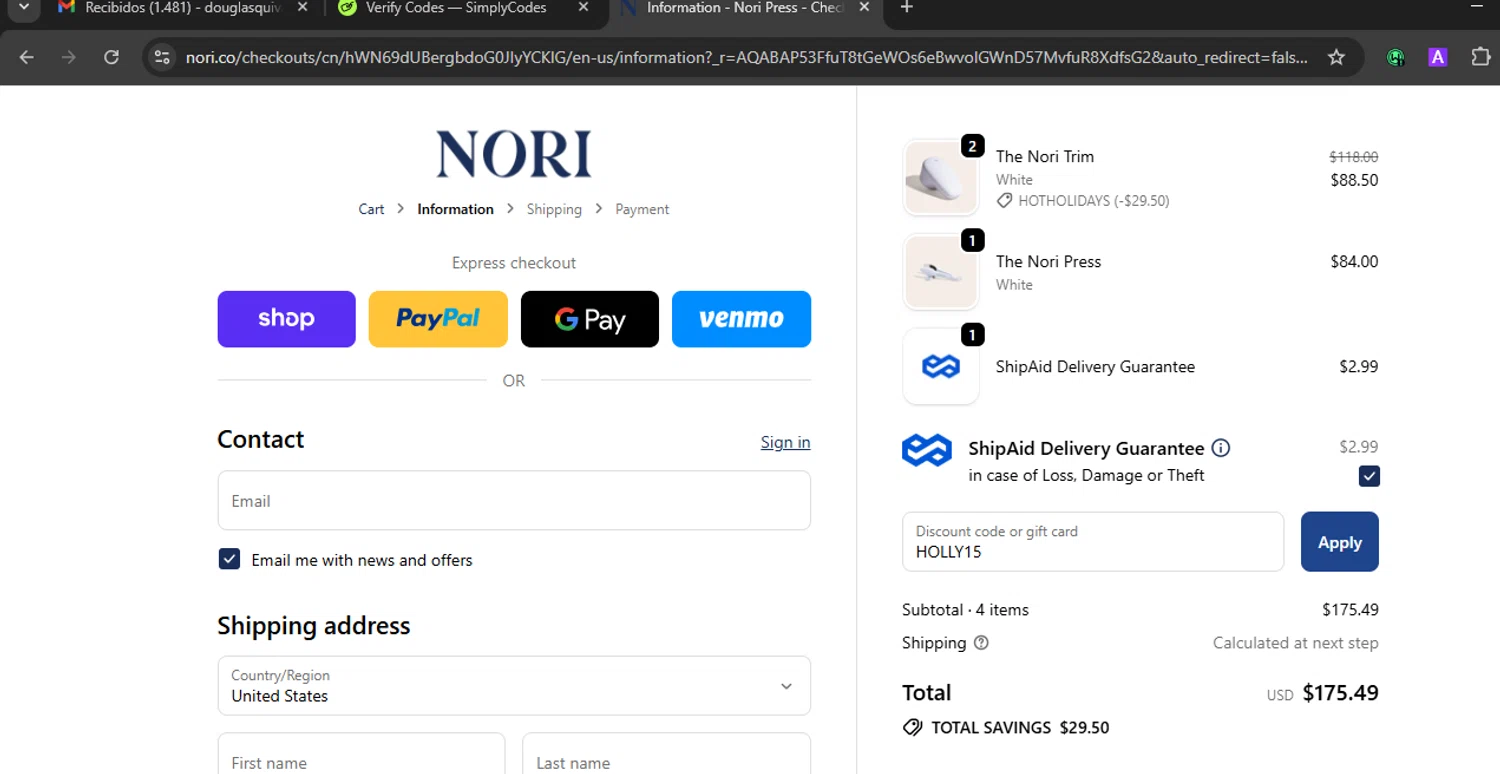Click the TOTAL SAVINGS tag icon
This screenshot has height=774, width=1500.
912,727
